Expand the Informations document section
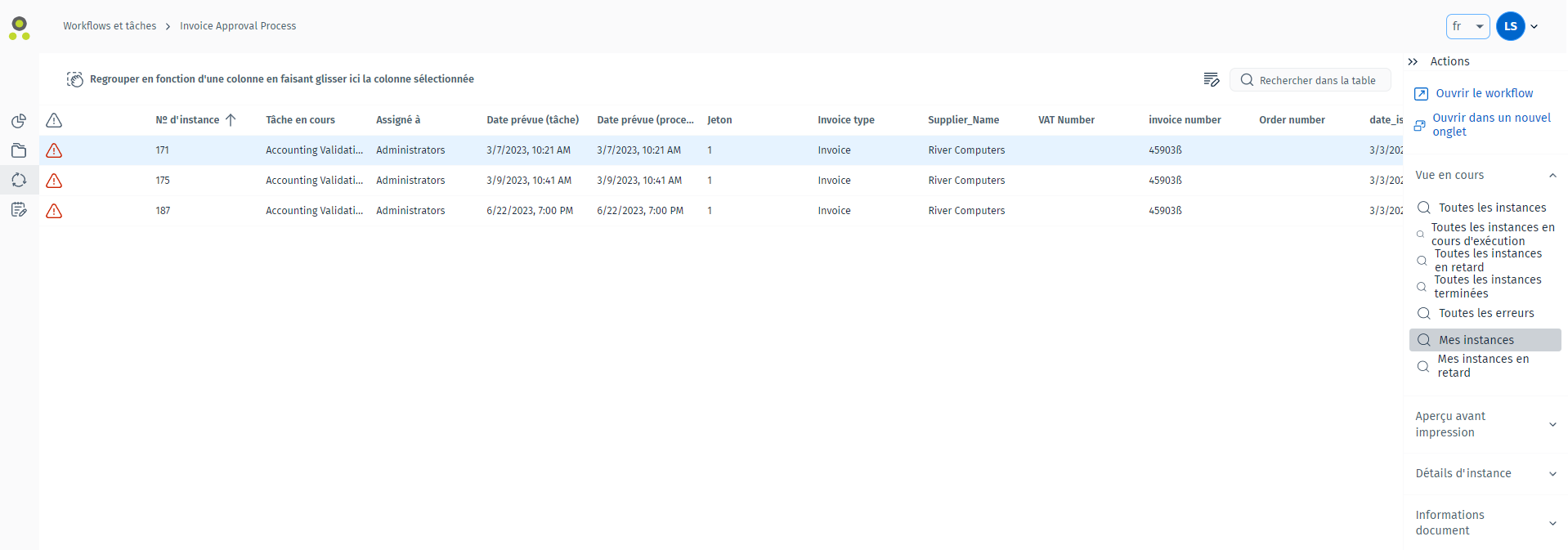The height and width of the screenshot is (550, 1568). [1552, 523]
